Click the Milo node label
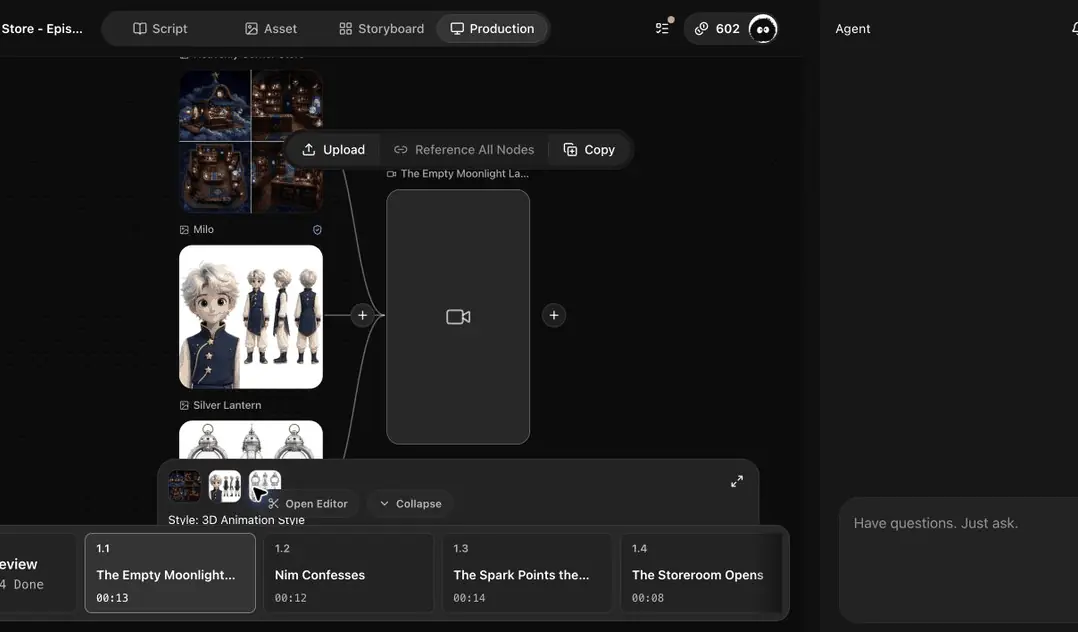Image resolution: width=1078 pixels, height=632 pixels. (x=204, y=230)
